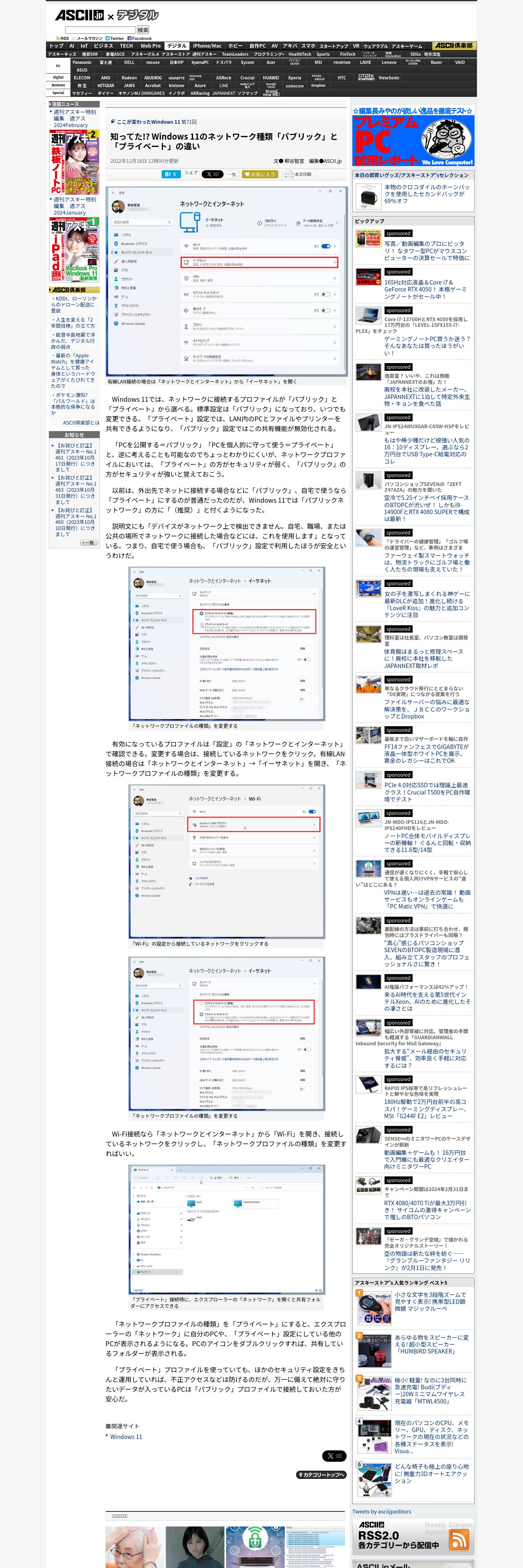Open ranking item 2 HUMBIRD SPEAKER link

pos(432,1345)
